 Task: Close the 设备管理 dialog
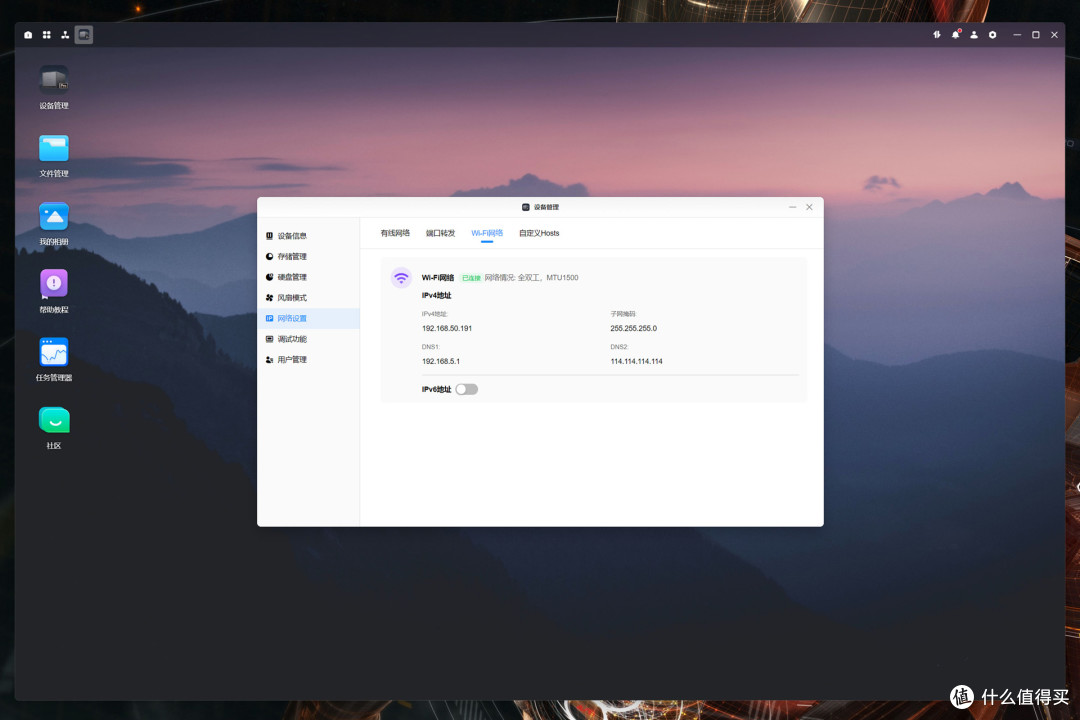[x=809, y=207]
